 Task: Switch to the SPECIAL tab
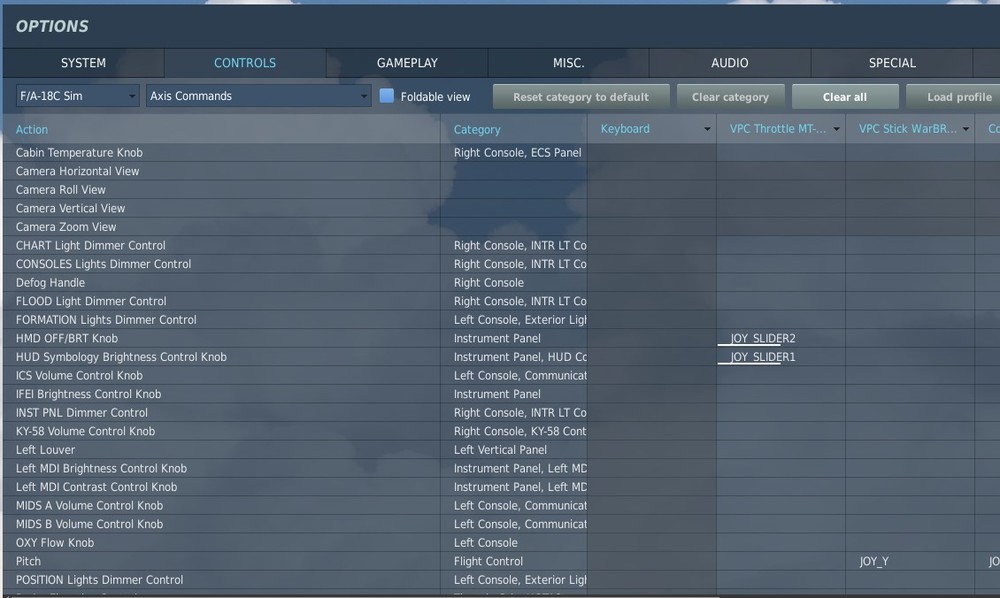pos(892,63)
